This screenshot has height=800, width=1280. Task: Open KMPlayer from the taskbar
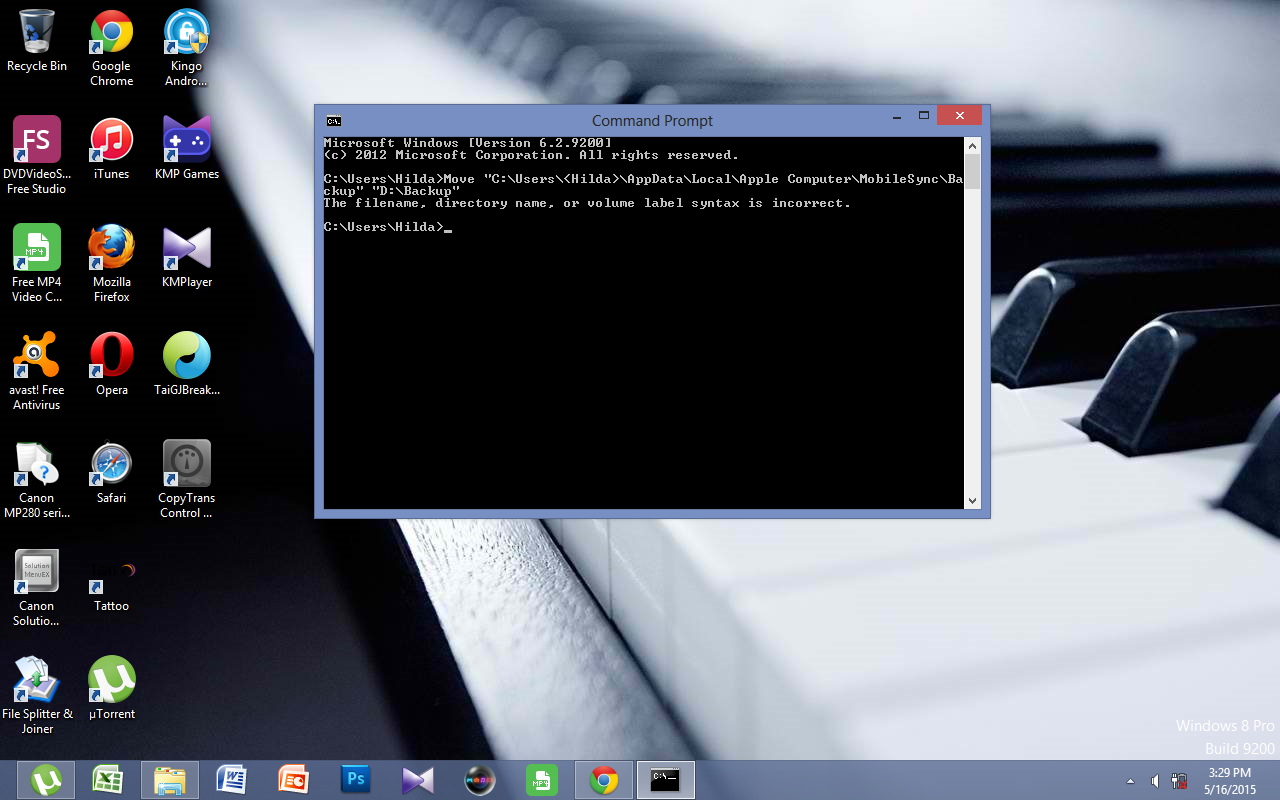coord(418,780)
